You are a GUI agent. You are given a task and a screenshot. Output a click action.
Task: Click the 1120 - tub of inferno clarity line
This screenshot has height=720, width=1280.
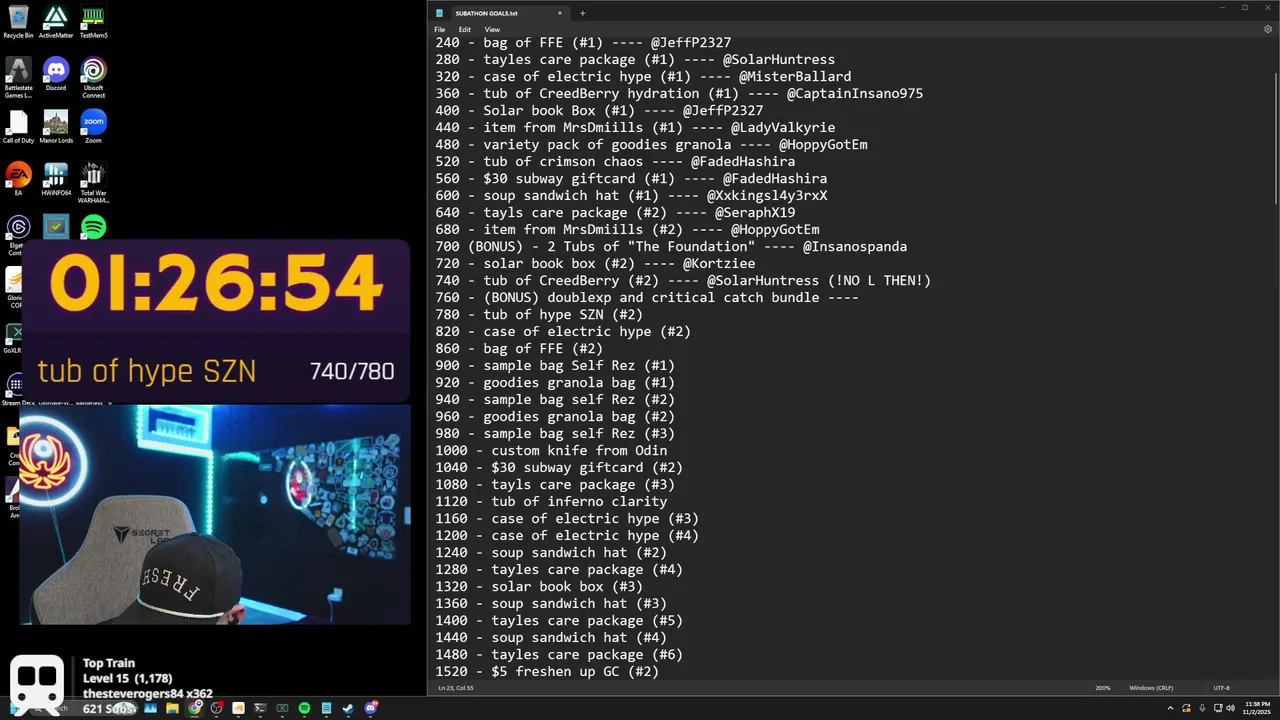pos(551,502)
